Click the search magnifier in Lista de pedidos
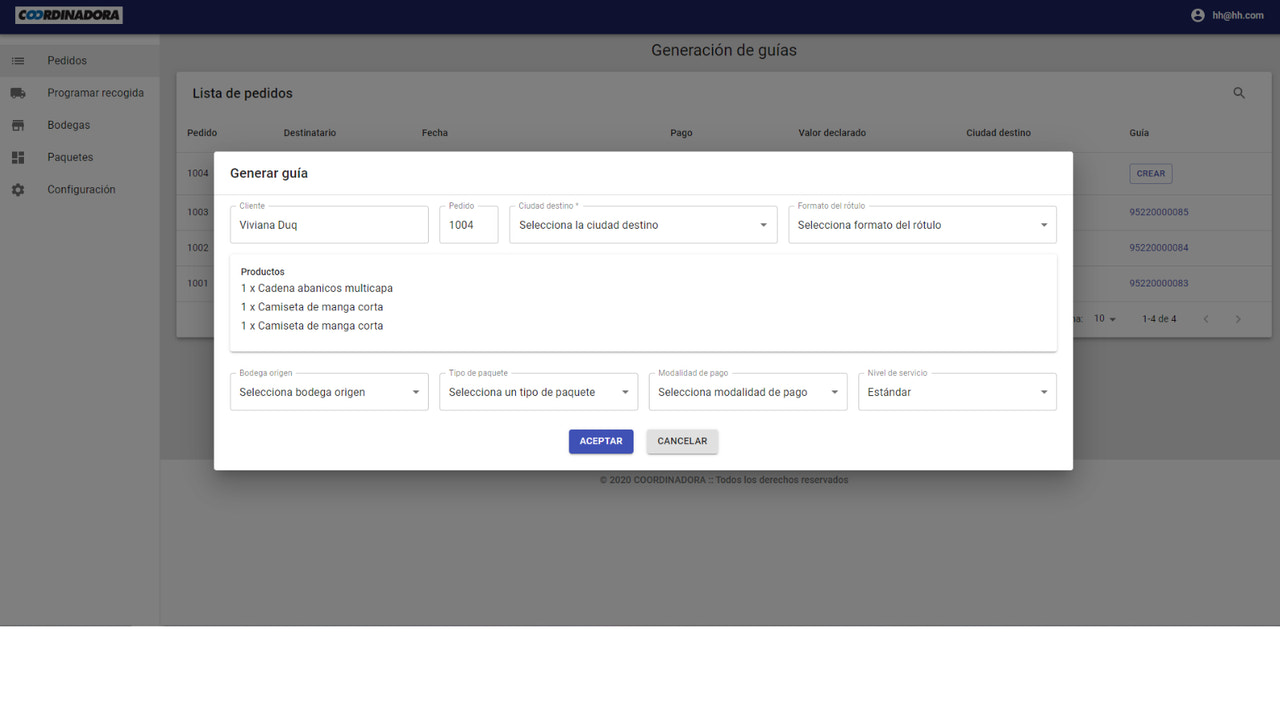Viewport: 1280px width, 720px height. point(1239,93)
